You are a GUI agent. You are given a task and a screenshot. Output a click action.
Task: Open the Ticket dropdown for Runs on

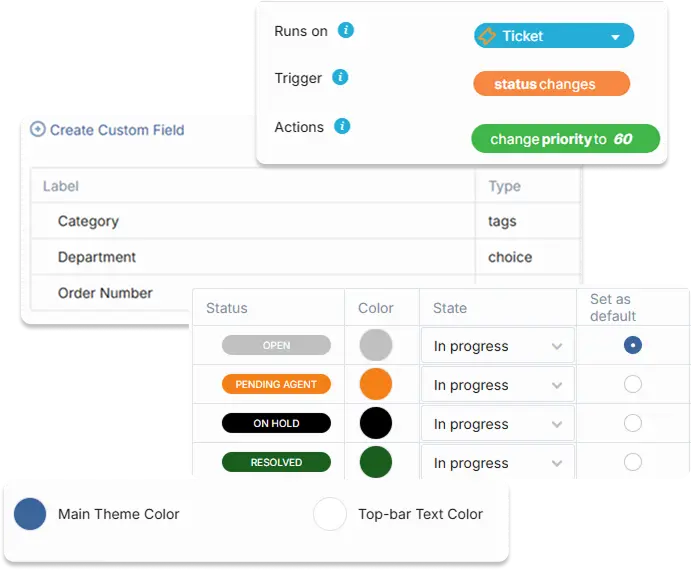tap(615, 38)
